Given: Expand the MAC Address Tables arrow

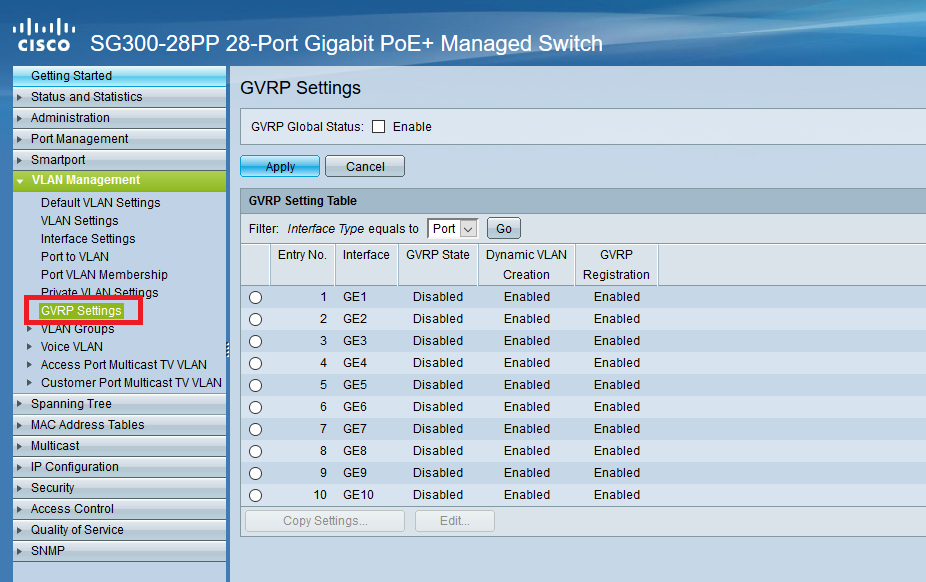Looking at the screenshot, I should click(x=19, y=425).
